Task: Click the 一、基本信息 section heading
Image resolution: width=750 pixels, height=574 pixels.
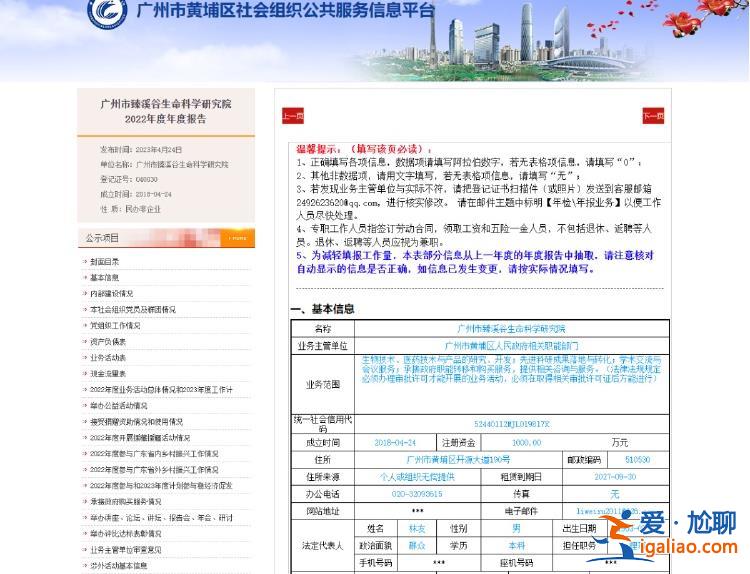Action: 323,309
